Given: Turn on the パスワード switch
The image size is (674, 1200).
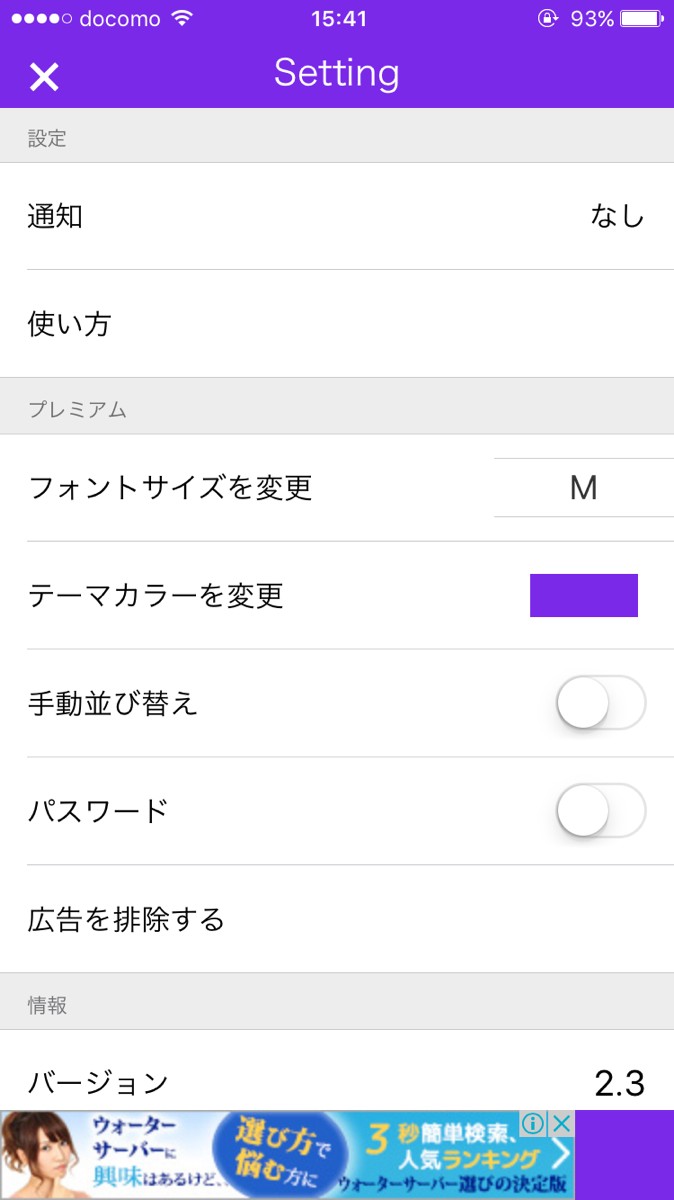Looking at the screenshot, I should 601,811.
